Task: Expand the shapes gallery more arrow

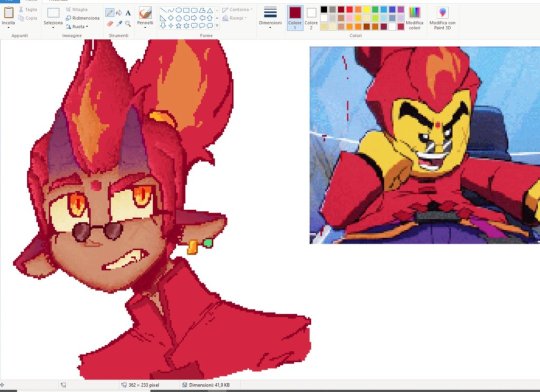Action: 217,25
